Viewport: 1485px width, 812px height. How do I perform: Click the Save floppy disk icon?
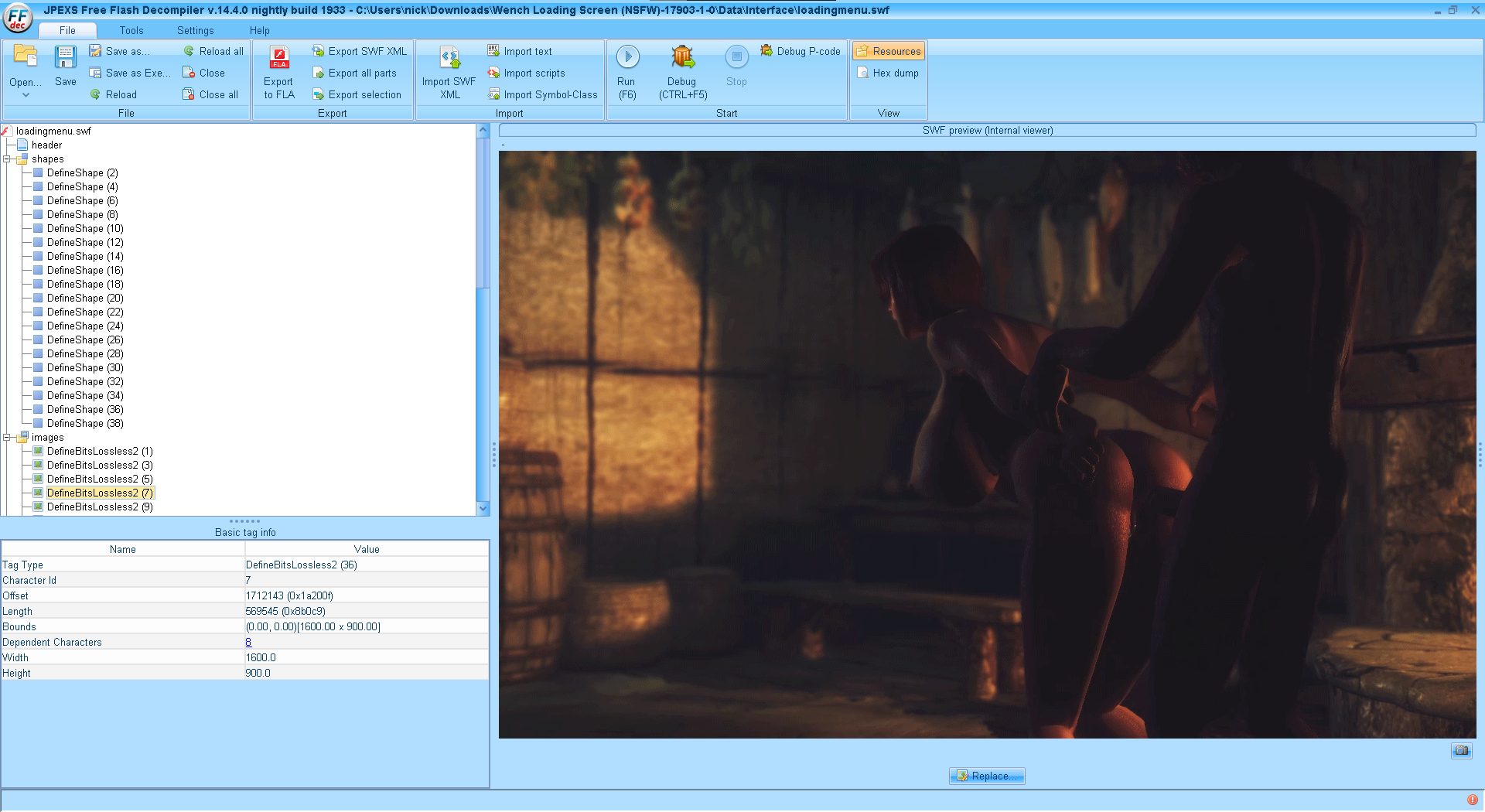click(66, 57)
